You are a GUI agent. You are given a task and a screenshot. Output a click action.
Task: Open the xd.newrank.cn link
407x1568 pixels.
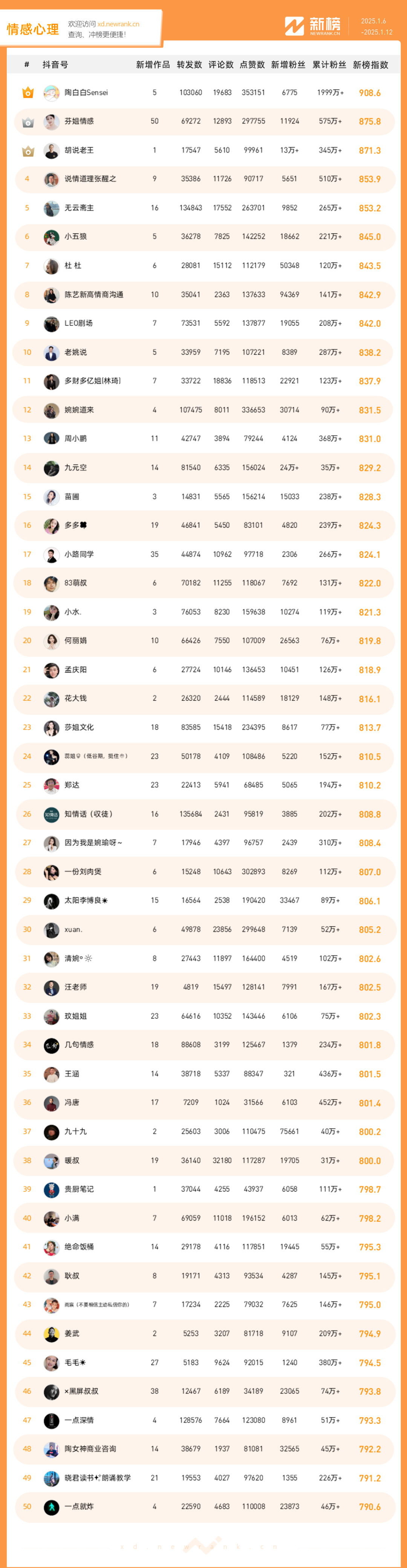click(x=118, y=25)
